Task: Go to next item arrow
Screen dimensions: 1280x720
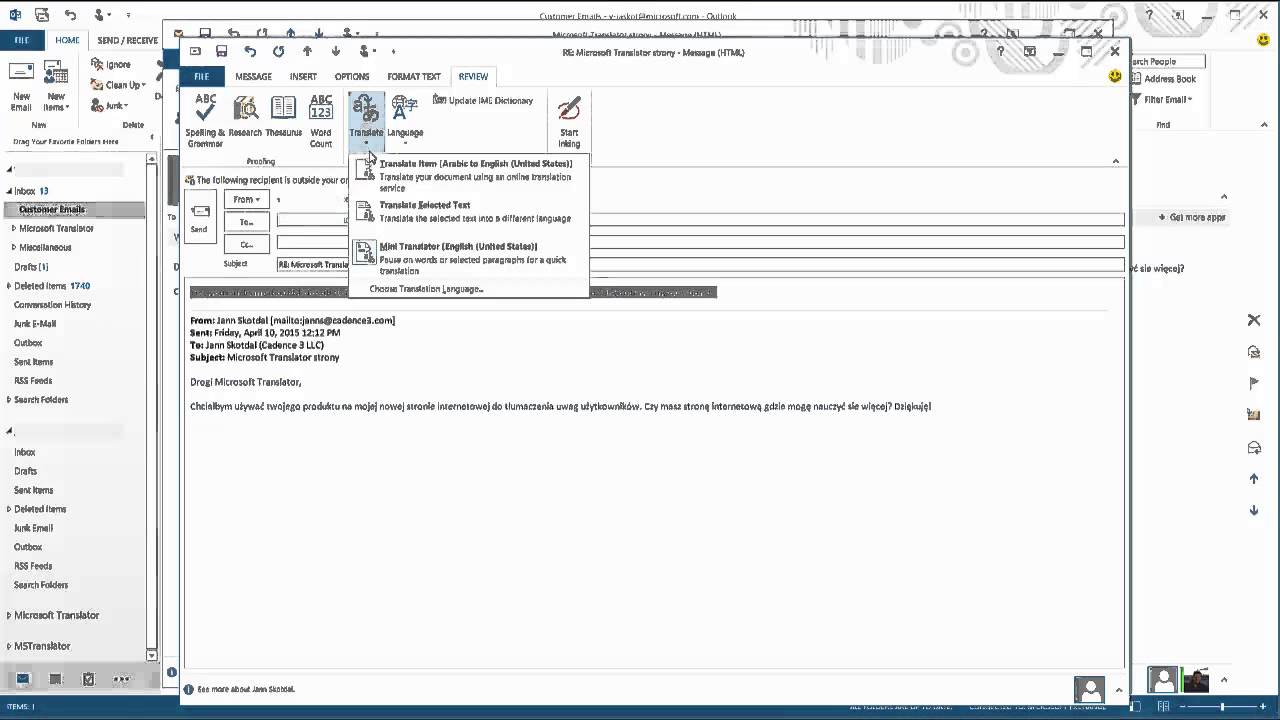Action: point(336,52)
